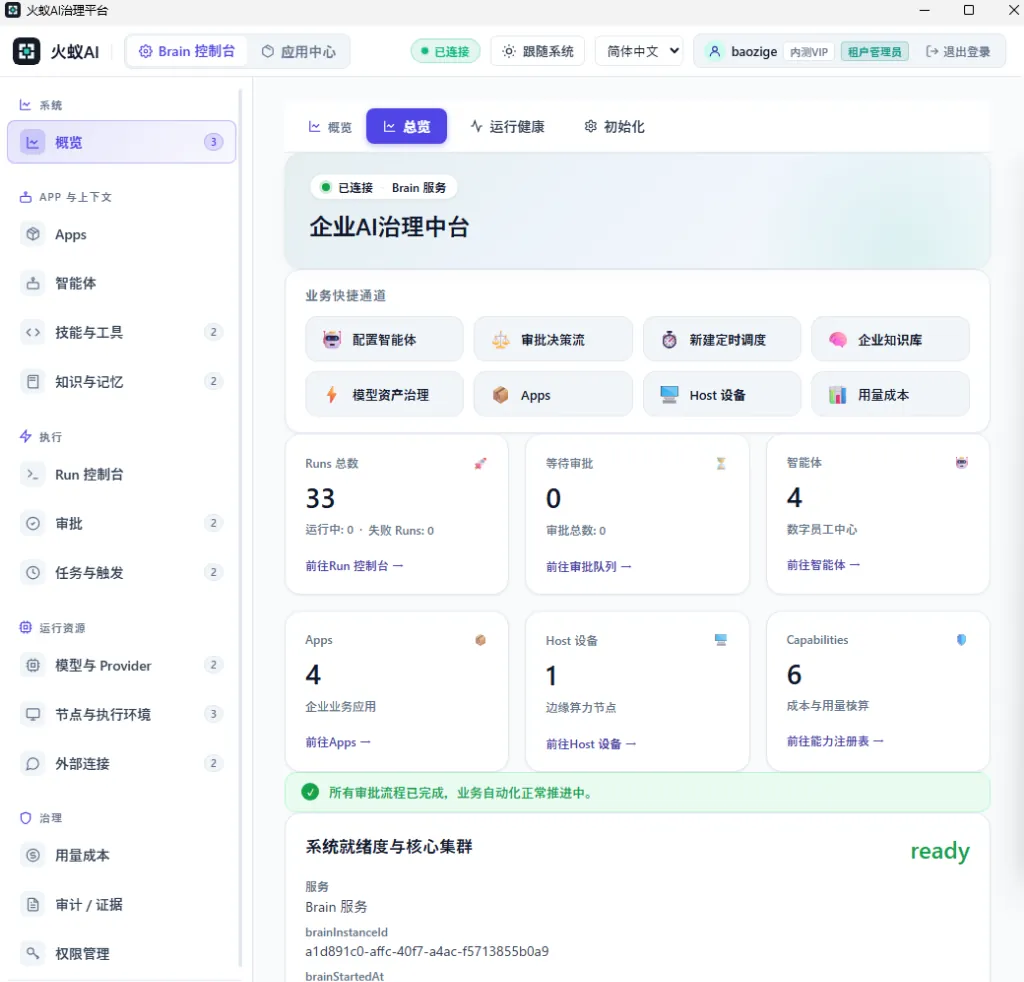Click 企业知识库 shortcut

point(890,340)
